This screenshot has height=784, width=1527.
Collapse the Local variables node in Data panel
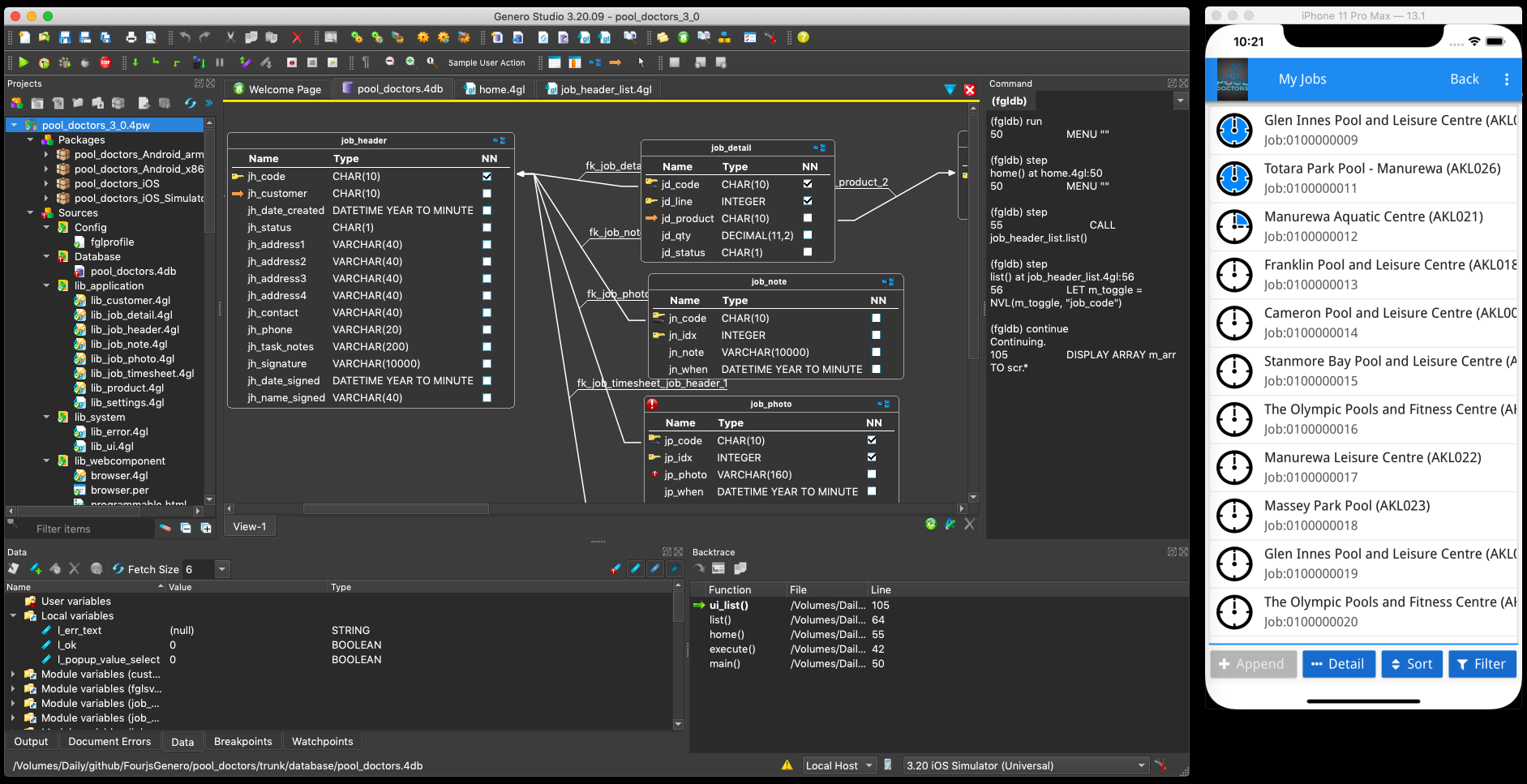point(13,615)
